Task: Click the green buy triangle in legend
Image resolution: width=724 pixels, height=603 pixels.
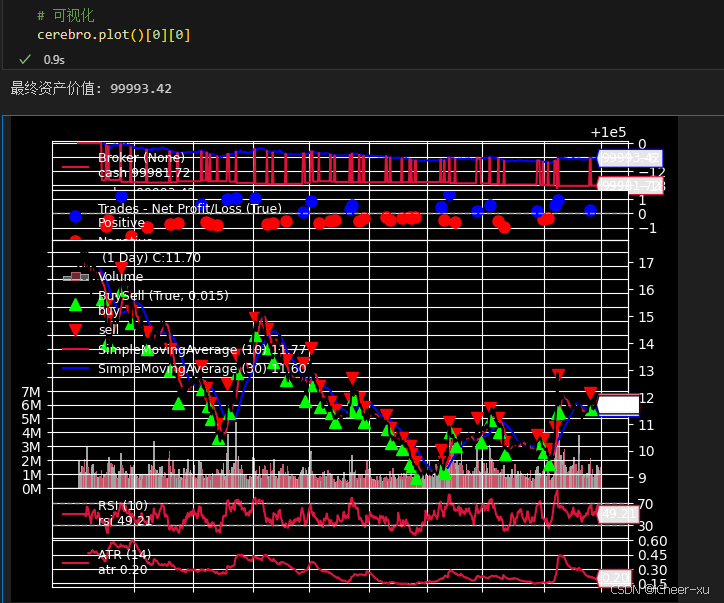Action: [x=75, y=305]
